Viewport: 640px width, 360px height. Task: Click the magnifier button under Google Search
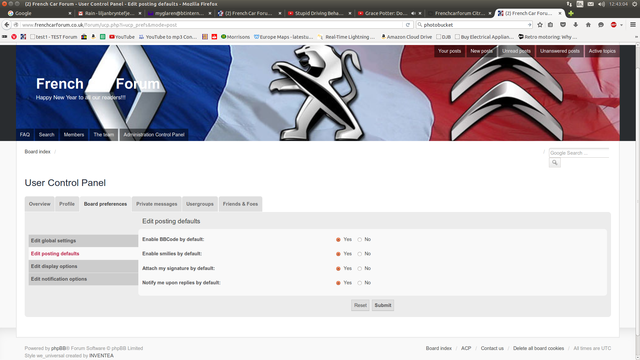[x=555, y=162]
